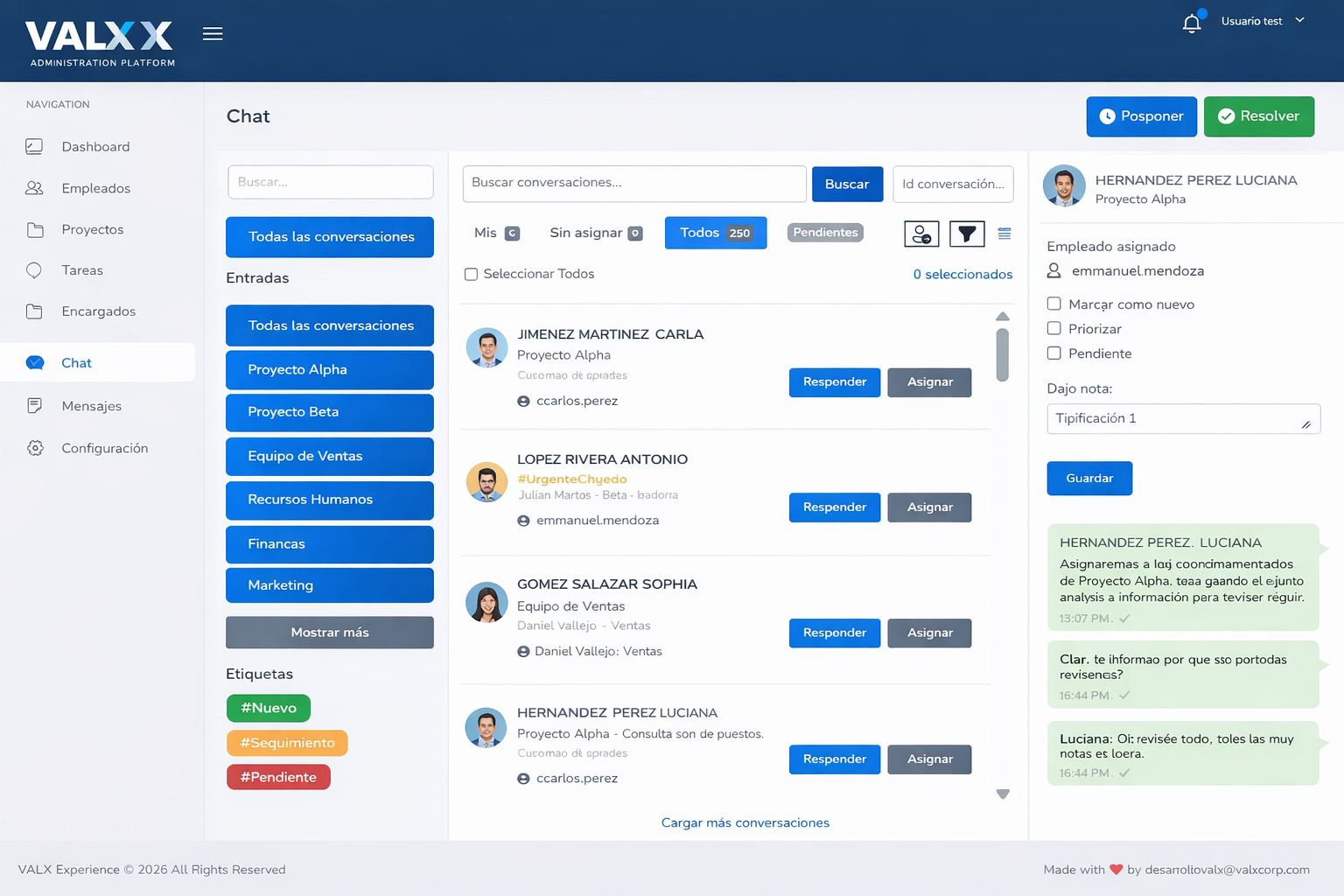Screen dimensions: 1344x896
Task: Open the list view lines icon
Action: (1004, 234)
